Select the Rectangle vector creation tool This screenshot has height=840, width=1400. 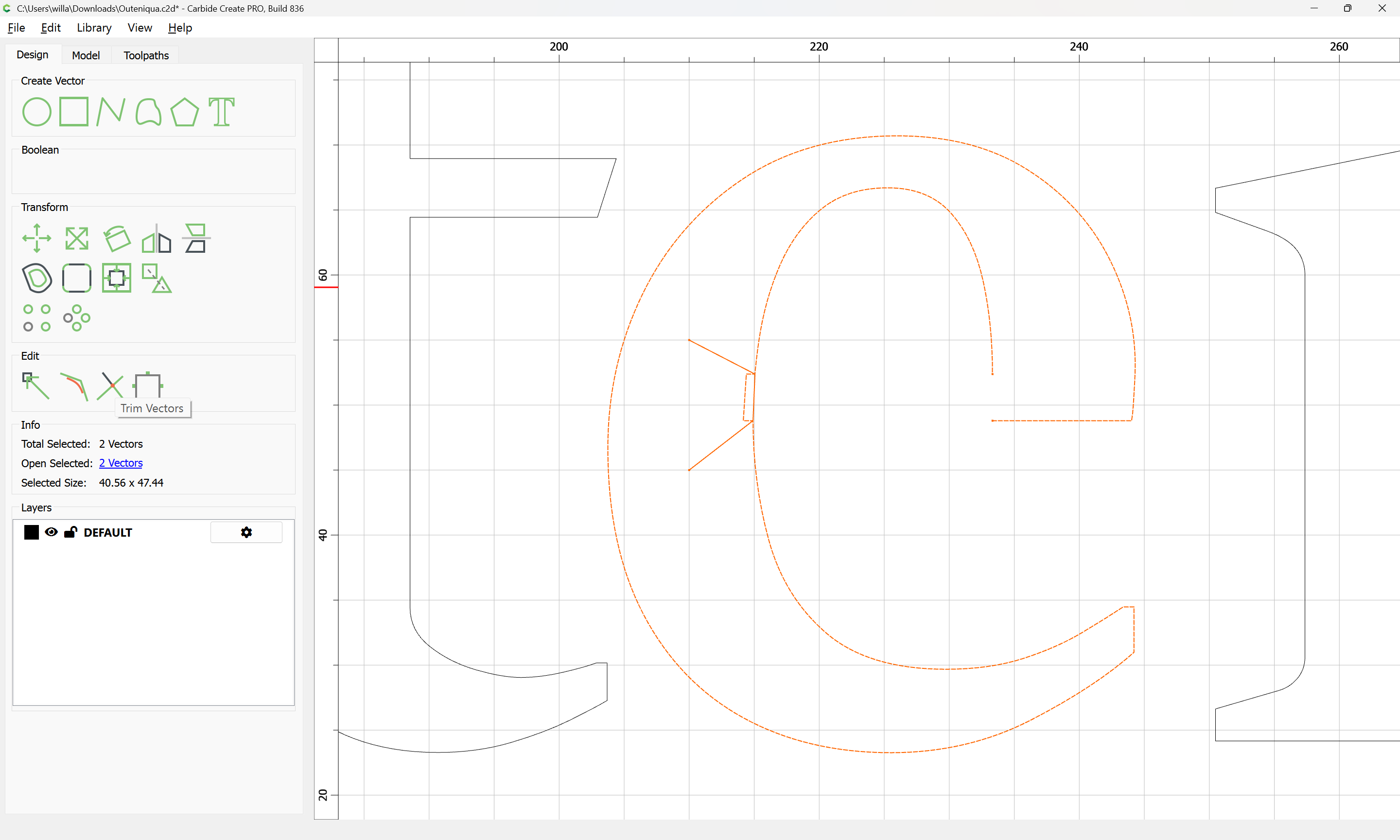point(73,111)
